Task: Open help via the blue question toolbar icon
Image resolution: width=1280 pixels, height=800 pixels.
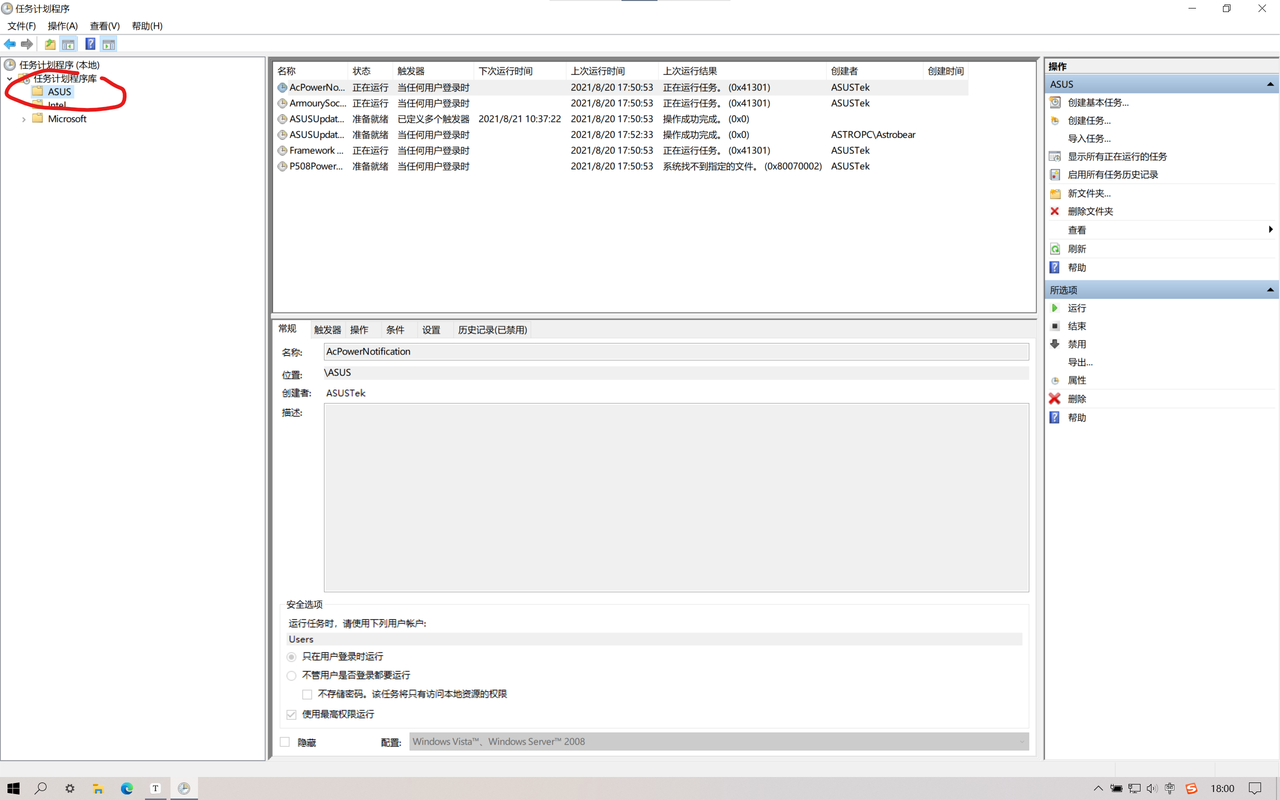Action: (90, 44)
